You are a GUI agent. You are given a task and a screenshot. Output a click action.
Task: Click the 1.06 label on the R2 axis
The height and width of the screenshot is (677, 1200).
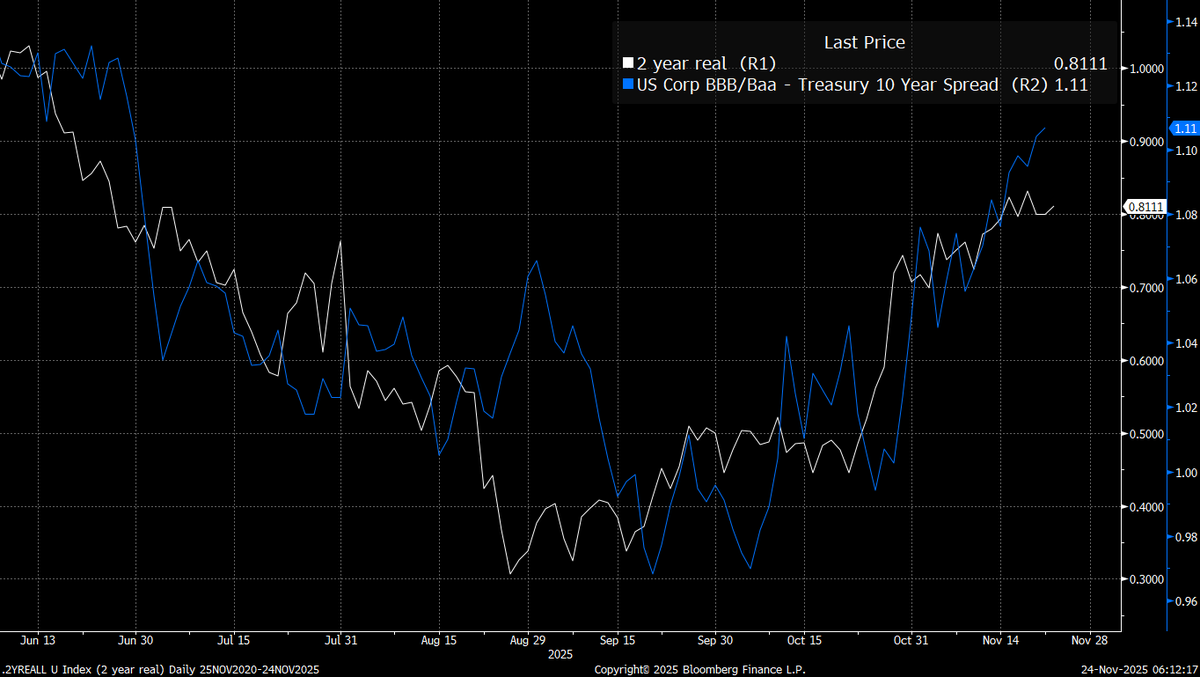coord(1186,279)
